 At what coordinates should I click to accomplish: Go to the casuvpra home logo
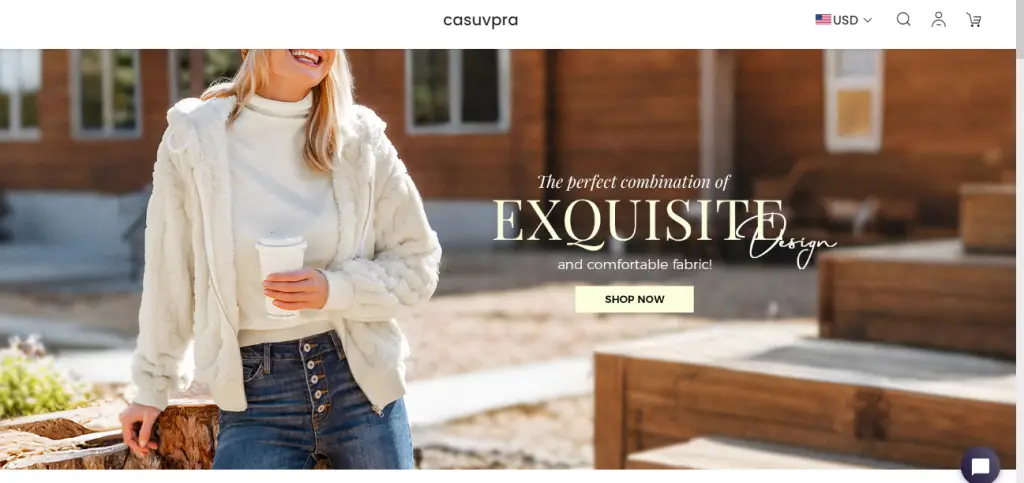[481, 20]
